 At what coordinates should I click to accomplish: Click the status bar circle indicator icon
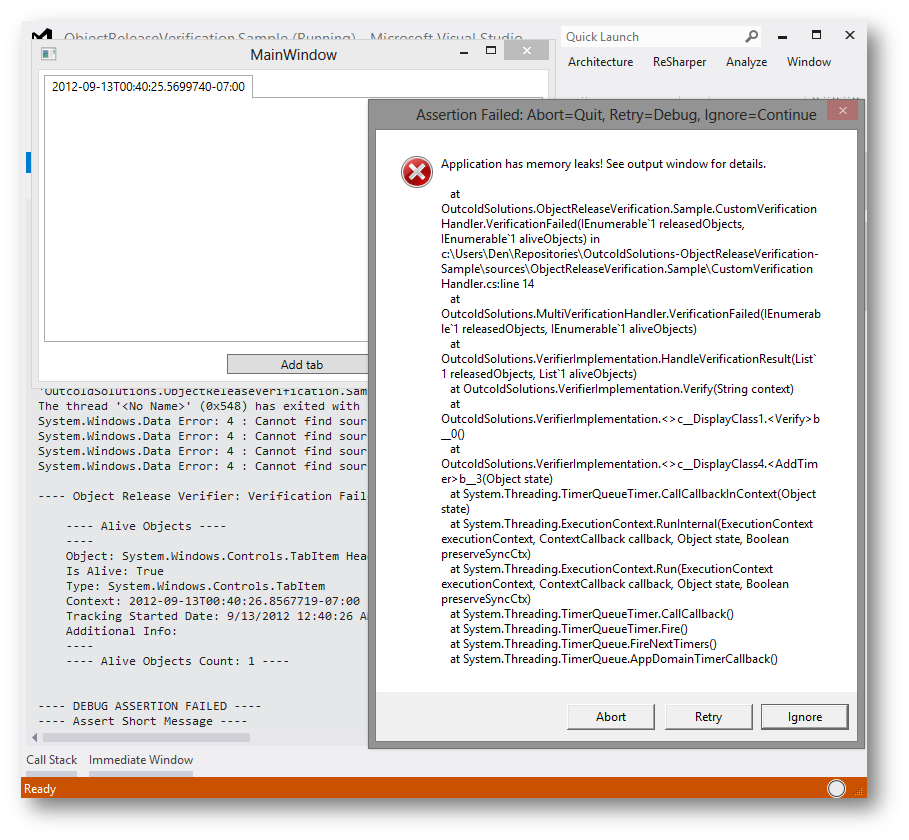[x=836, y=789]
